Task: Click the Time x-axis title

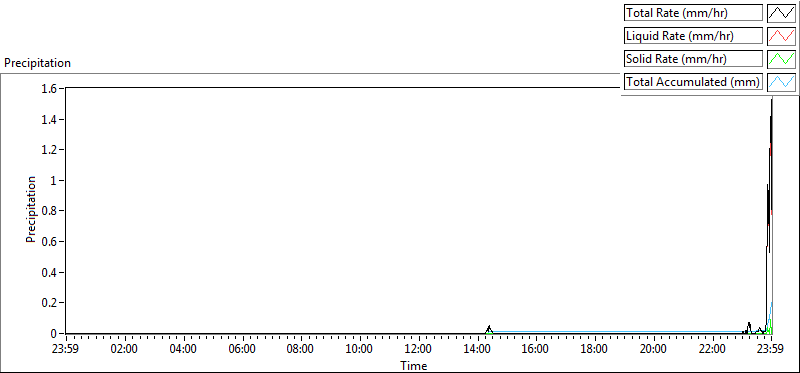Action: 414,365
